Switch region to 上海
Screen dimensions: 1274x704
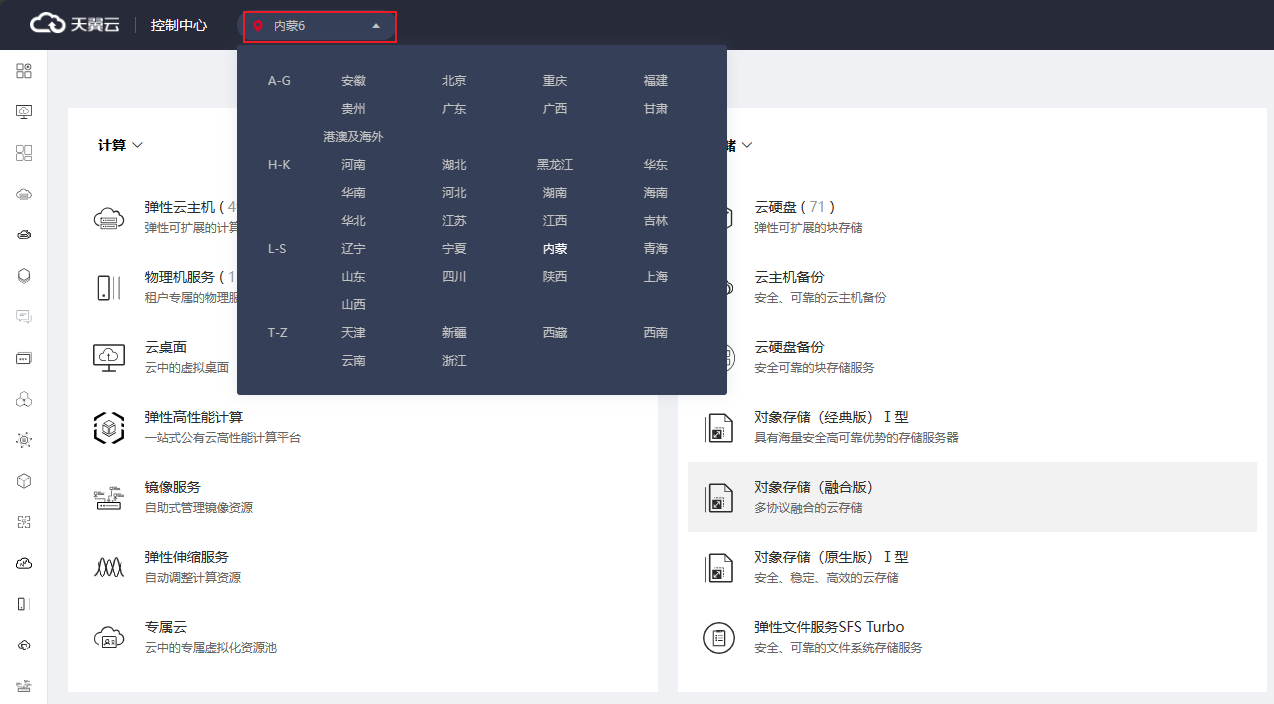(656, 277)
